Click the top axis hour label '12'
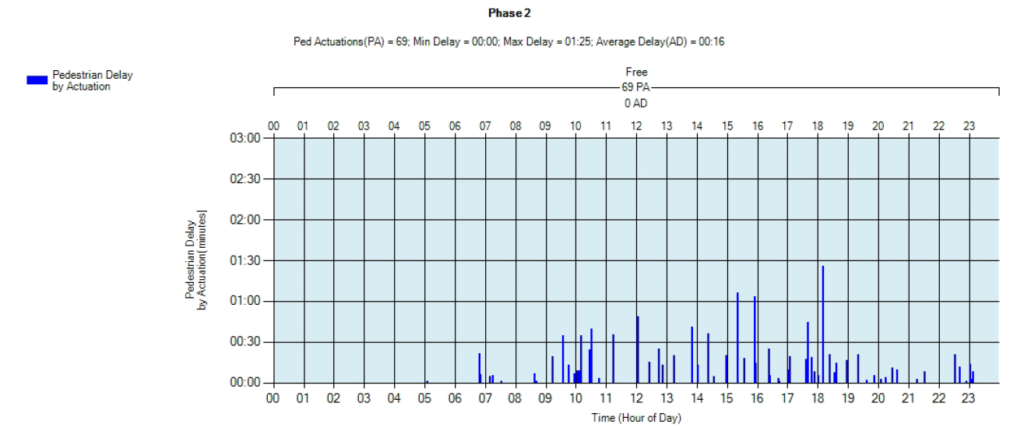1024x442 pixels. [636, 125]
